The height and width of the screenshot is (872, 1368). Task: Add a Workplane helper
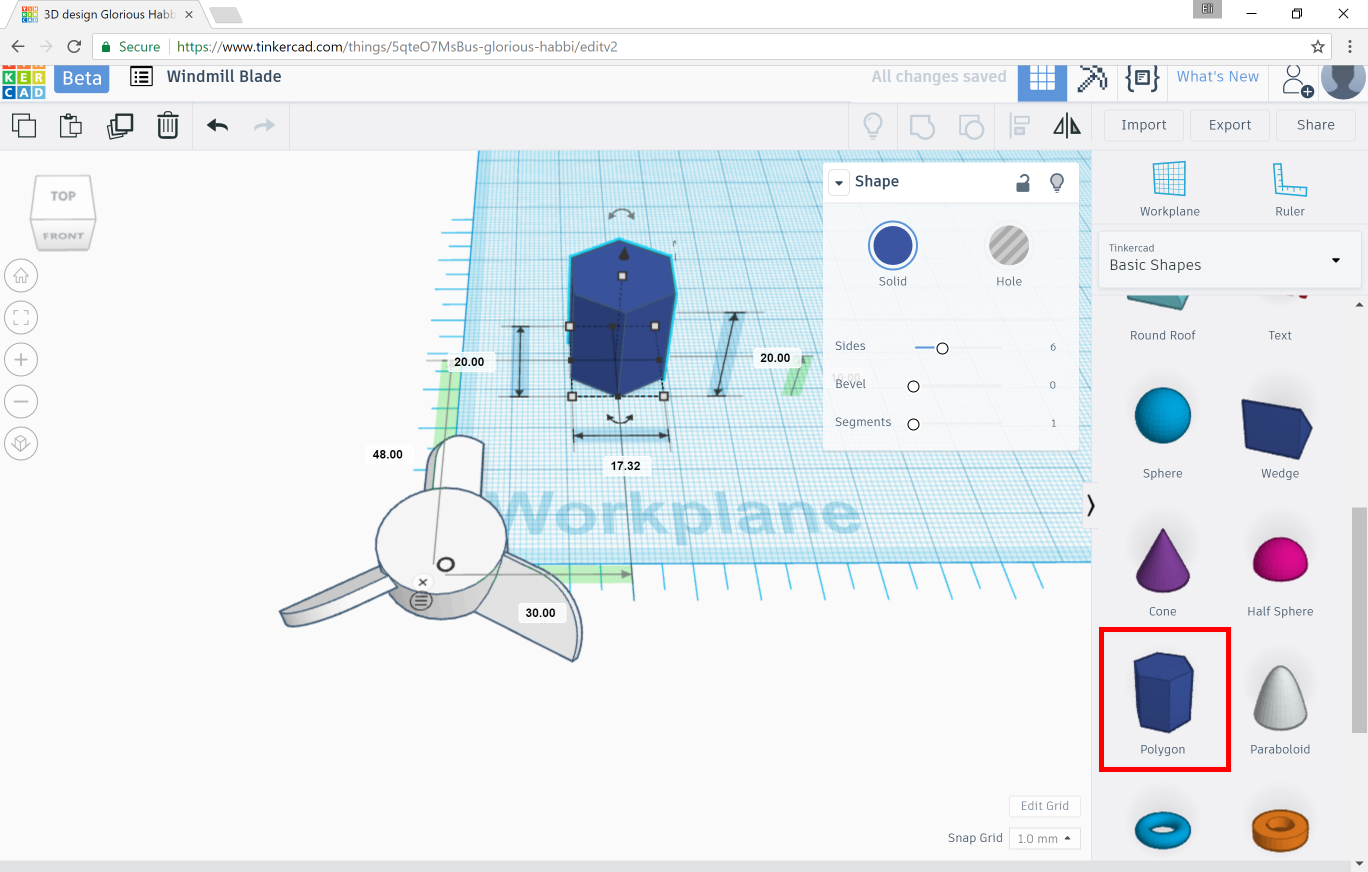coord(1169,185)
